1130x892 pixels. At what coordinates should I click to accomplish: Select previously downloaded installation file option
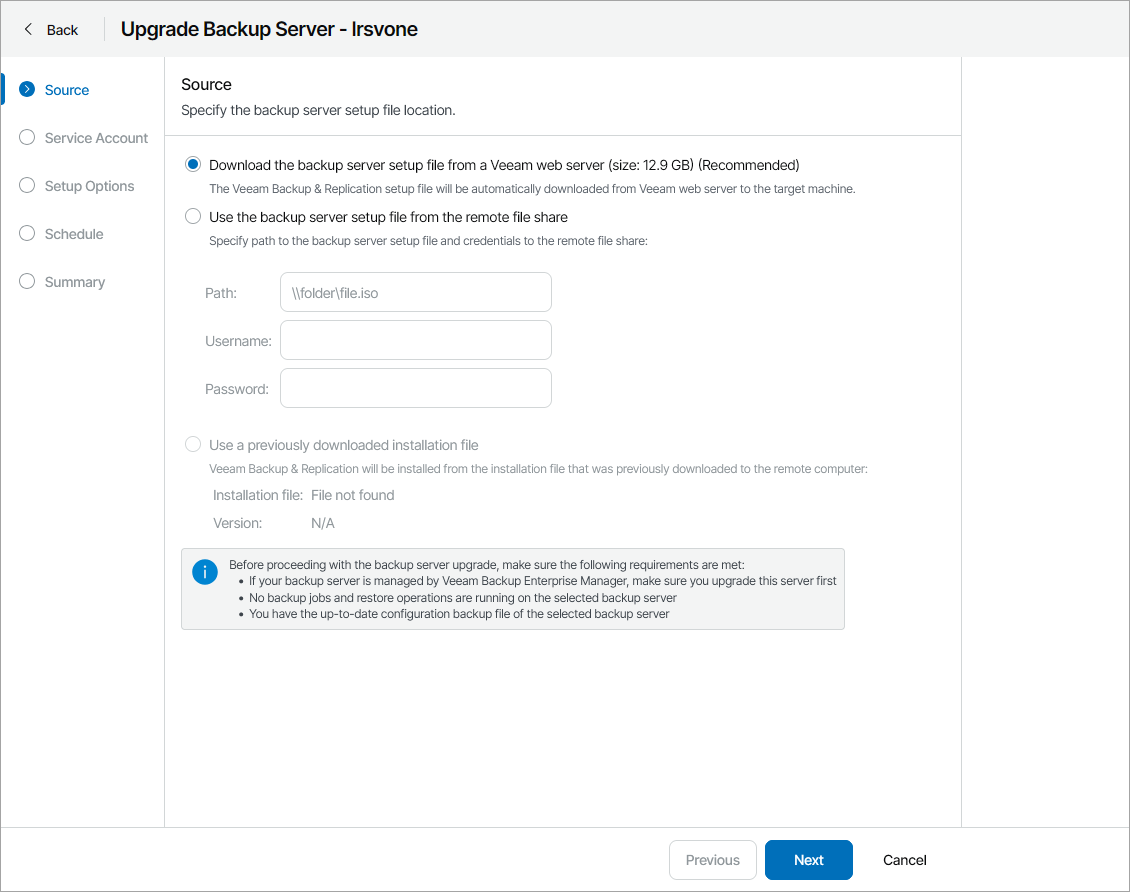(193, 445)
